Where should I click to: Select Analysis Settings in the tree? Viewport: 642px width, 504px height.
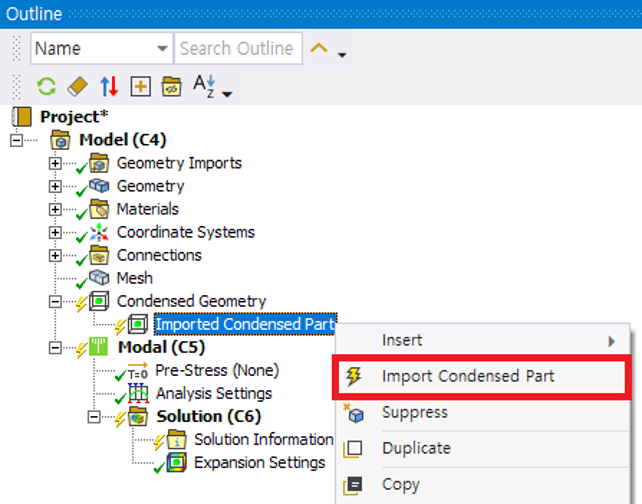[x=213, y=393]
